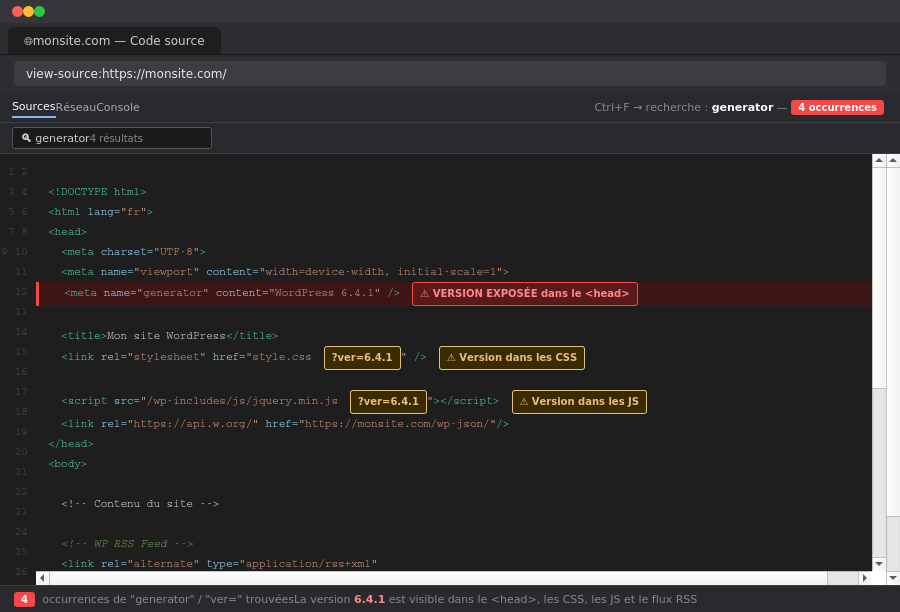
Task: Click the horizontal scrollbar left arrow
Action: click(42, 578)
